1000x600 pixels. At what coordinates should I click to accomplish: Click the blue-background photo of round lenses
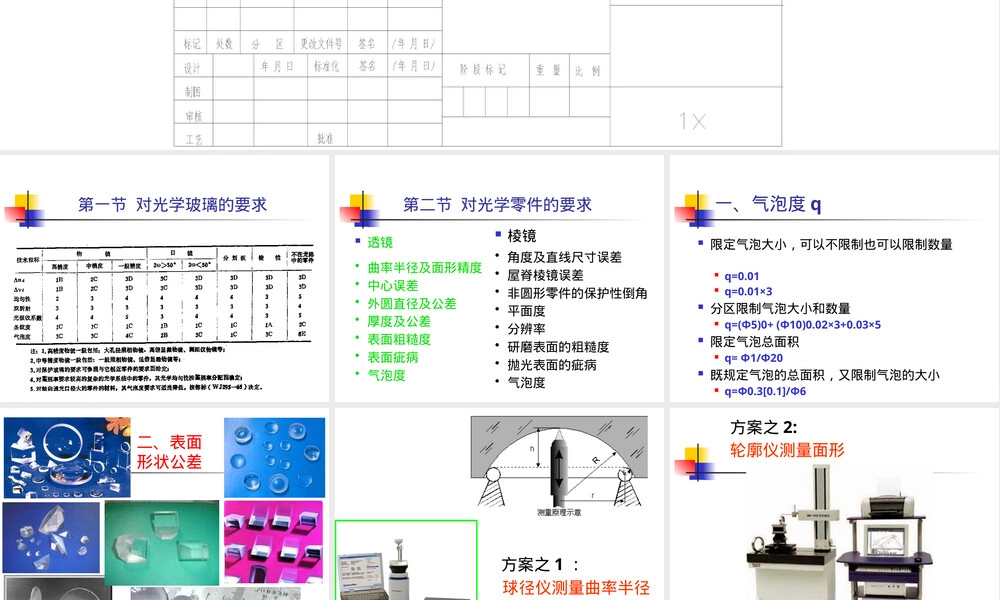pos(274,457)
